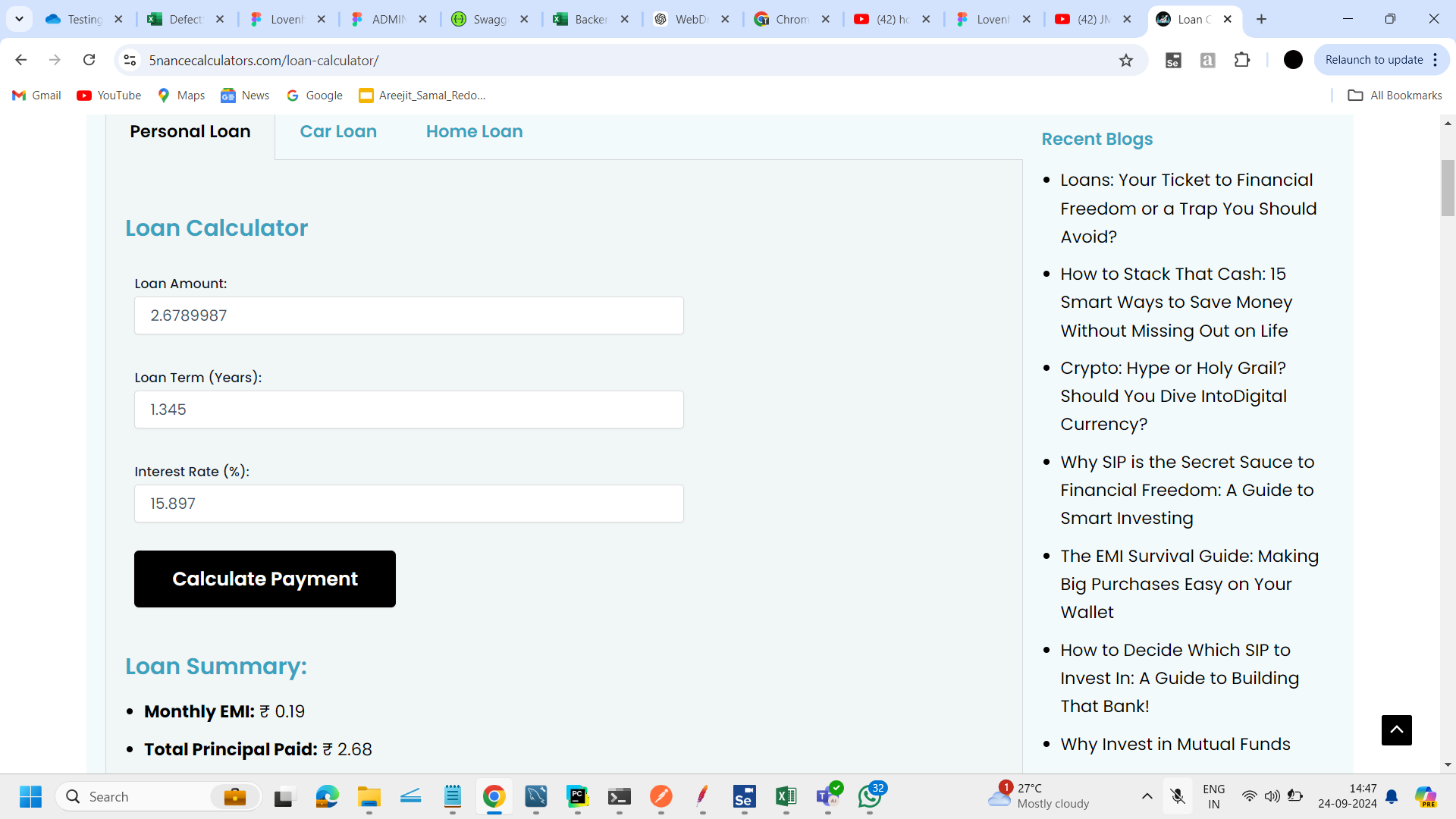Screen dimensions: 1456x819
Task: Open Postman from the taskbar
Action: tap(661, 796)
